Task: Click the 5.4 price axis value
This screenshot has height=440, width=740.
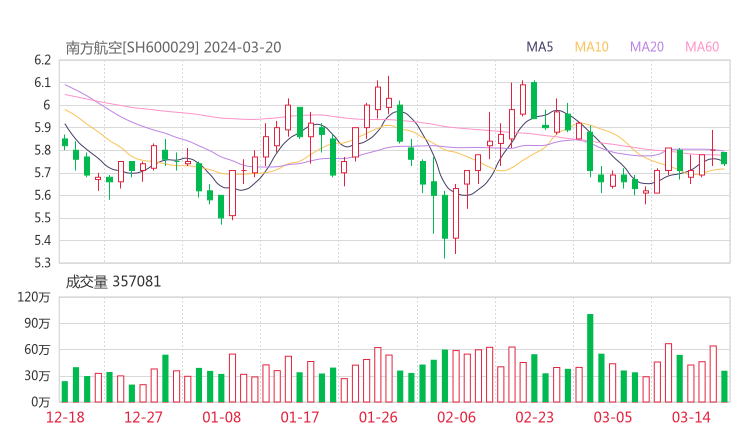Action: point(42,240)
